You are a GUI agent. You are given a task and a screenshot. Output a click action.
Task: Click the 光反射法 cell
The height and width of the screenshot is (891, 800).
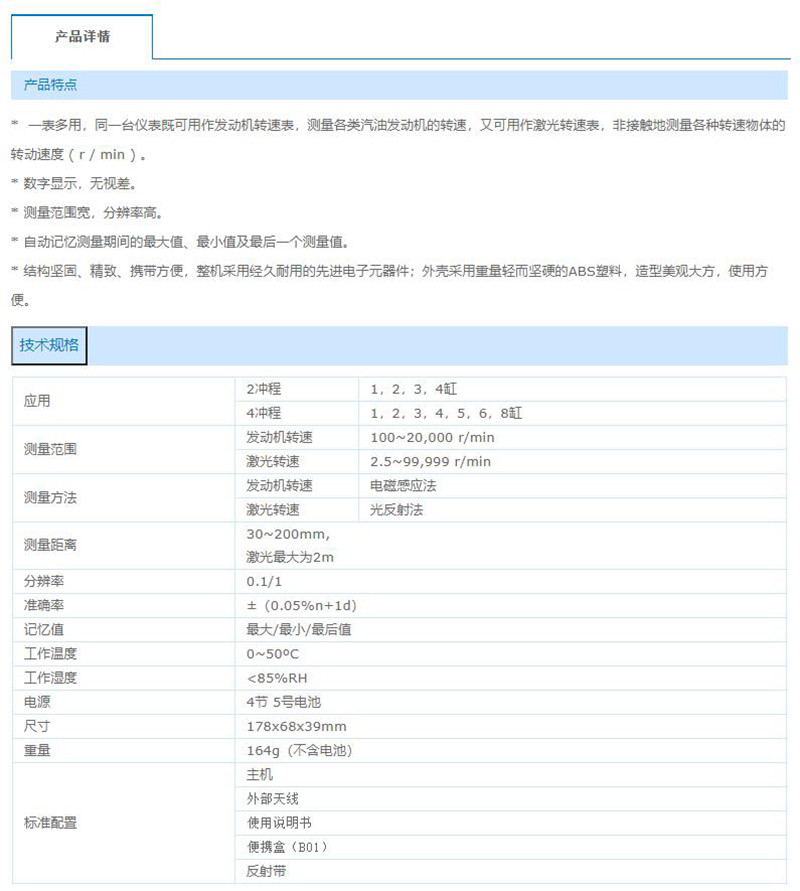[397, 509]
